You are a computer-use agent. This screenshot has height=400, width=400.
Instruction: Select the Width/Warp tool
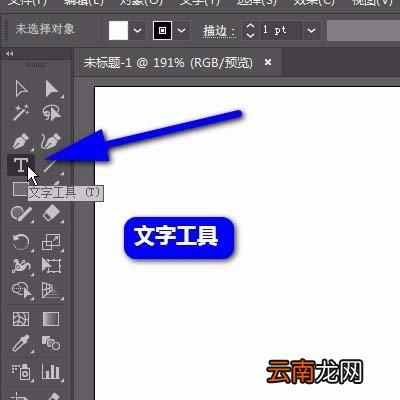(21, 266)
